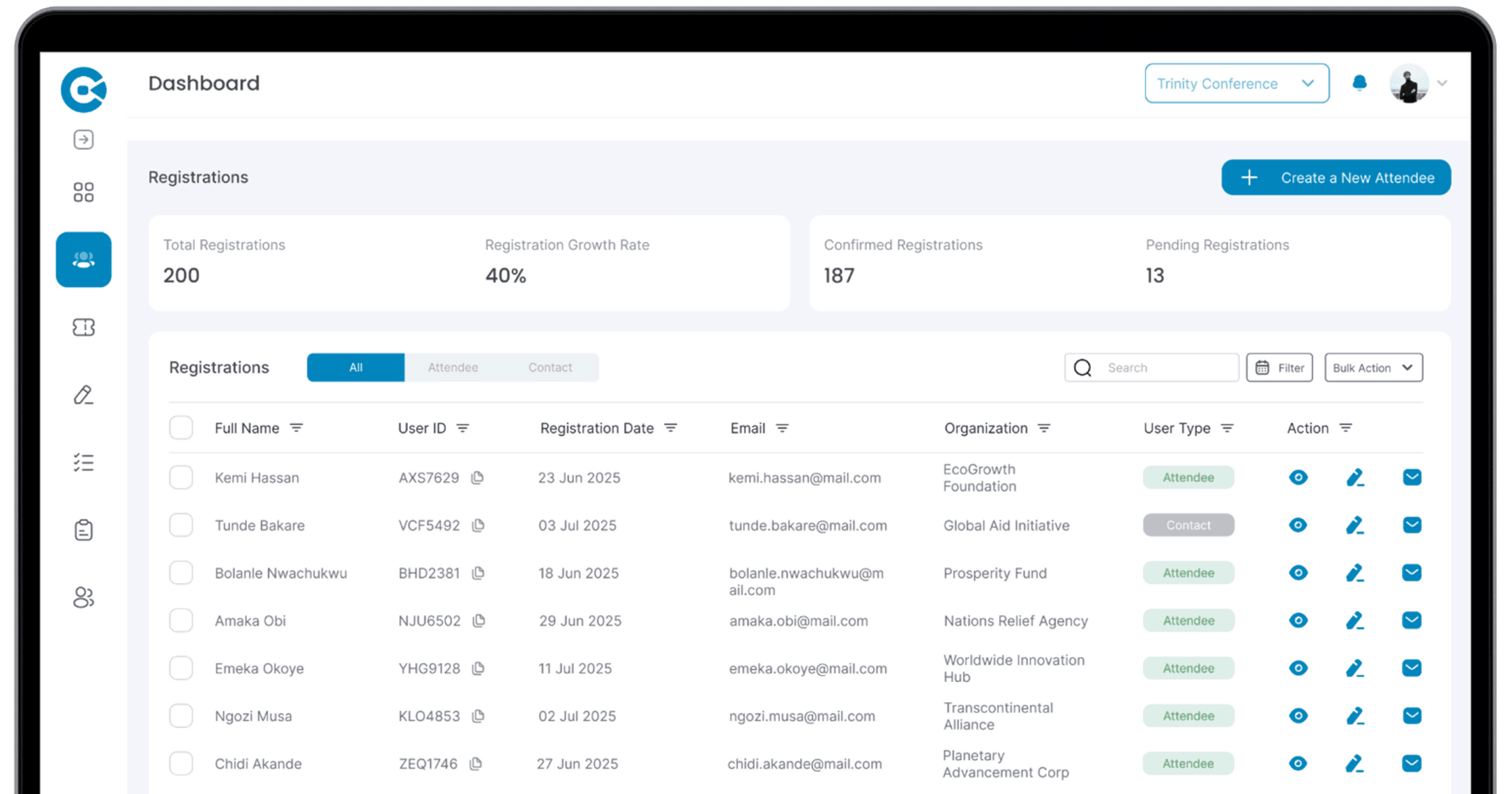Tick the checkbox beside Emeka Okoye
The width and height of the screenshot is (1512, 794).
pos(180,668)
